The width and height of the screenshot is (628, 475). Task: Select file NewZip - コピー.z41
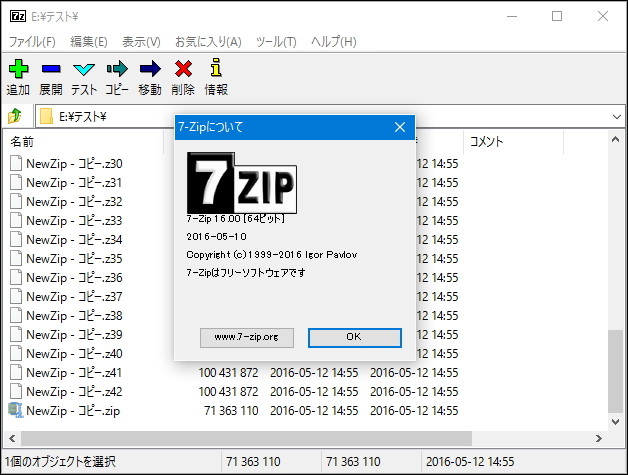pyautogui.click(x=74, y=373)
